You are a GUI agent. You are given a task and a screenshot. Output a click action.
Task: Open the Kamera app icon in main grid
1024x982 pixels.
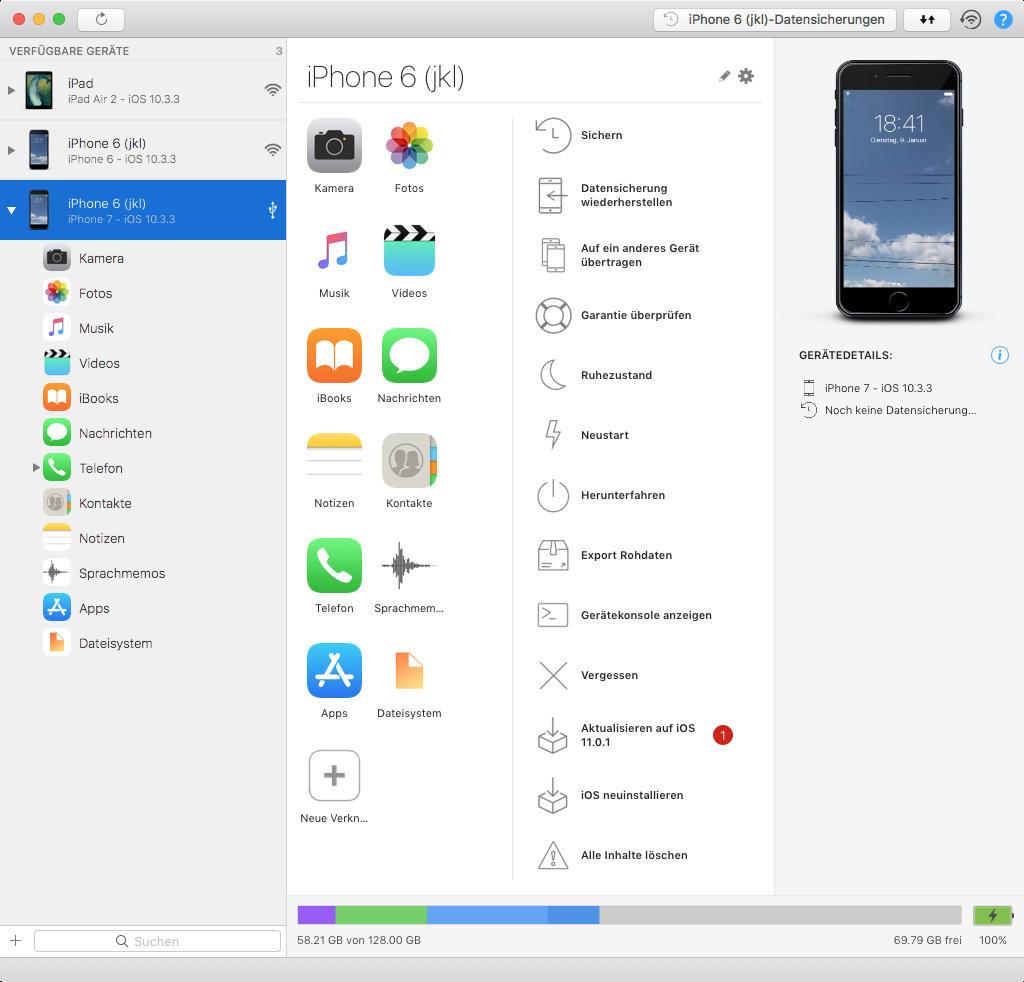pyautogui.click(x=334, y=146)
